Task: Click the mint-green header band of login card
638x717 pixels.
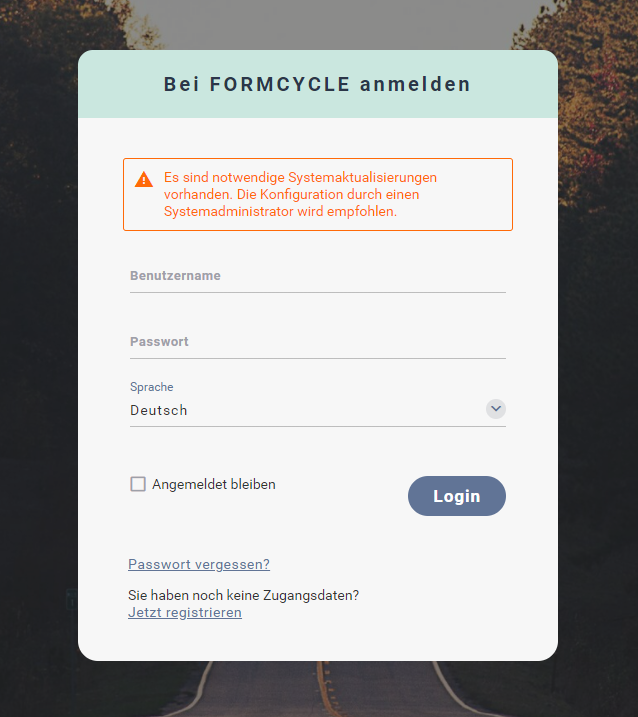Action: tap(318, 84)
